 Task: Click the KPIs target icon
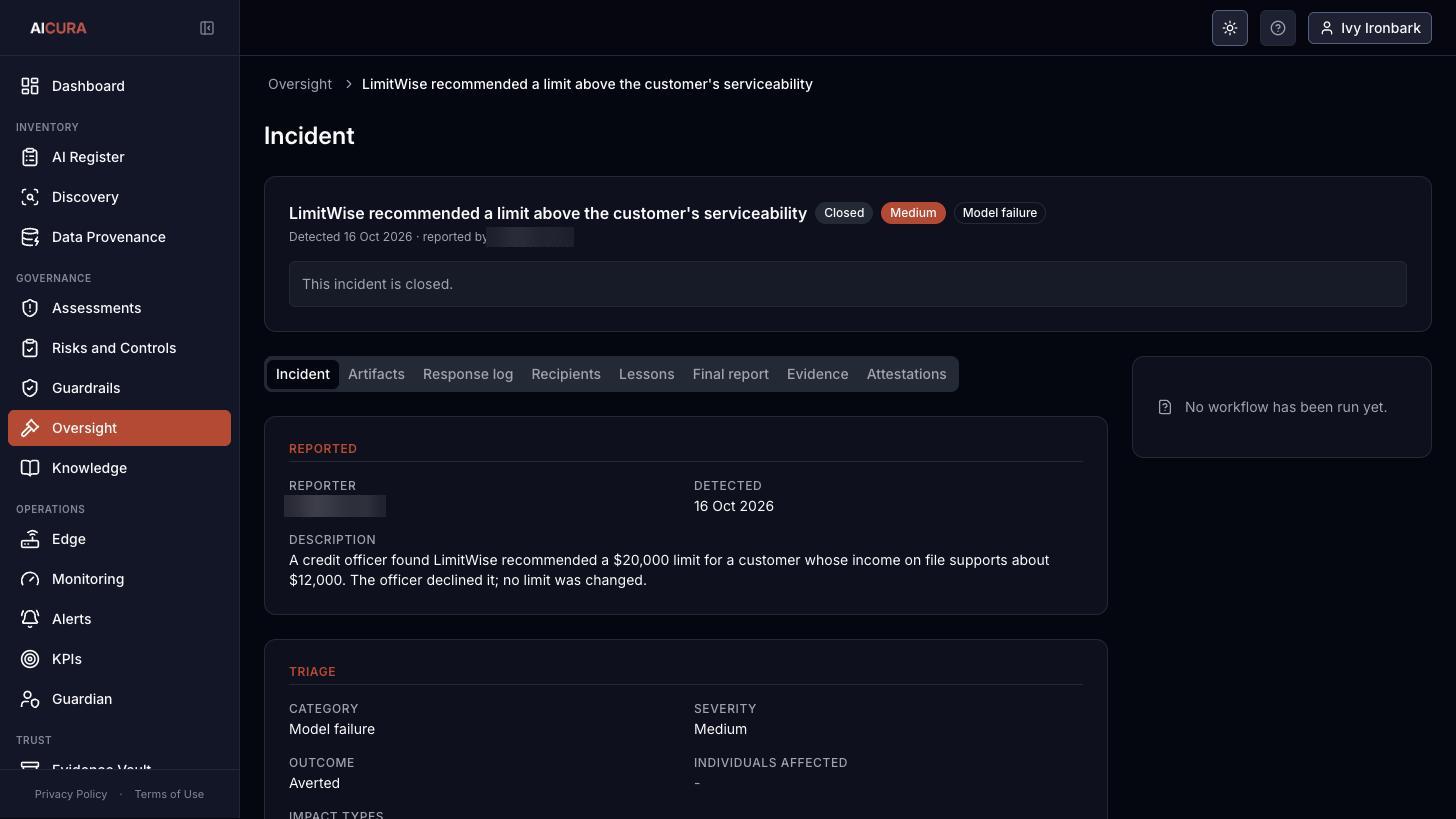pyautogui.click(x=30, y=659)
